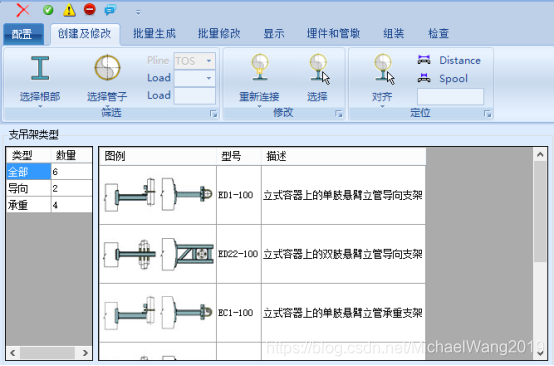Open the 批量生成 tab

pyautogui.click(x=154, y=34)
